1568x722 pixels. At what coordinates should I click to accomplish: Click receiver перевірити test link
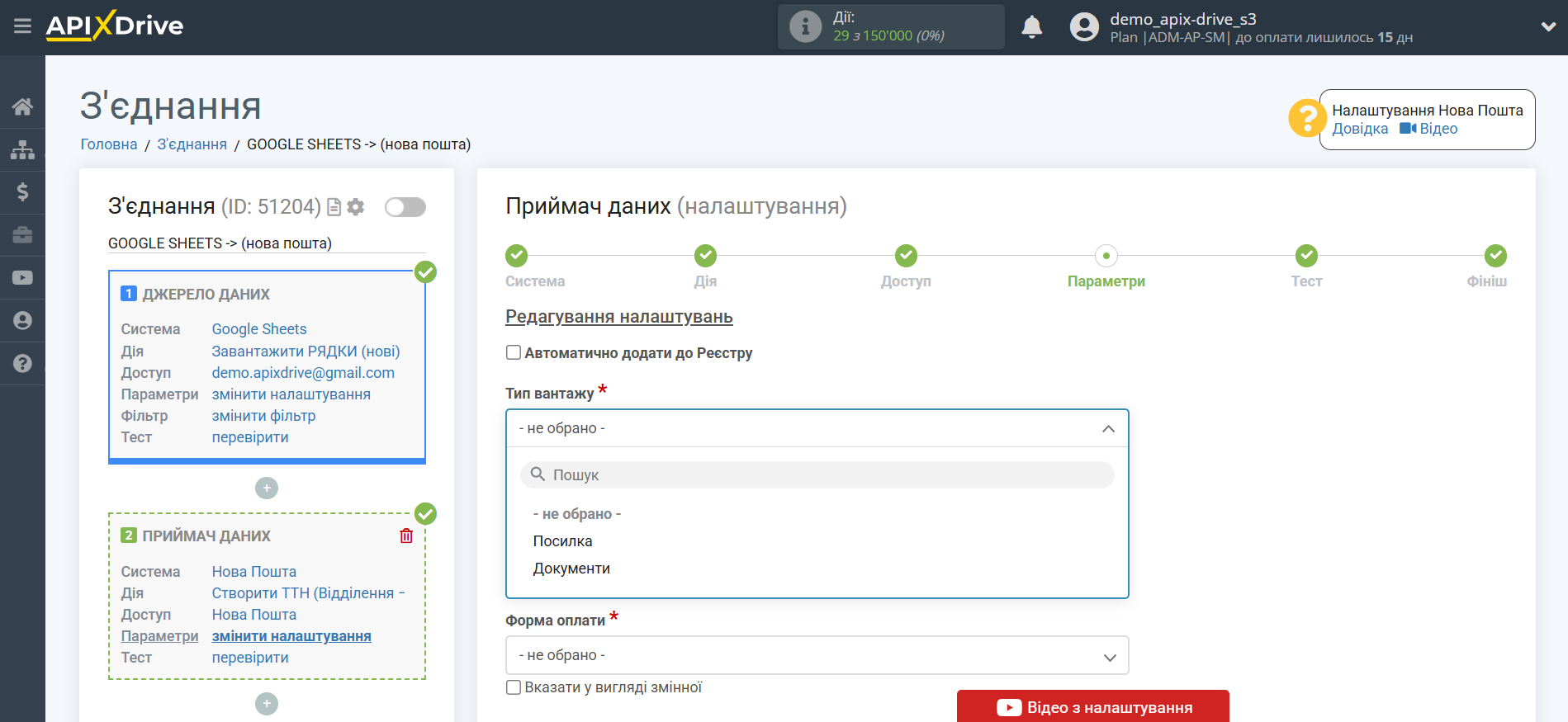pyautogui.click(x=250, y=658)
